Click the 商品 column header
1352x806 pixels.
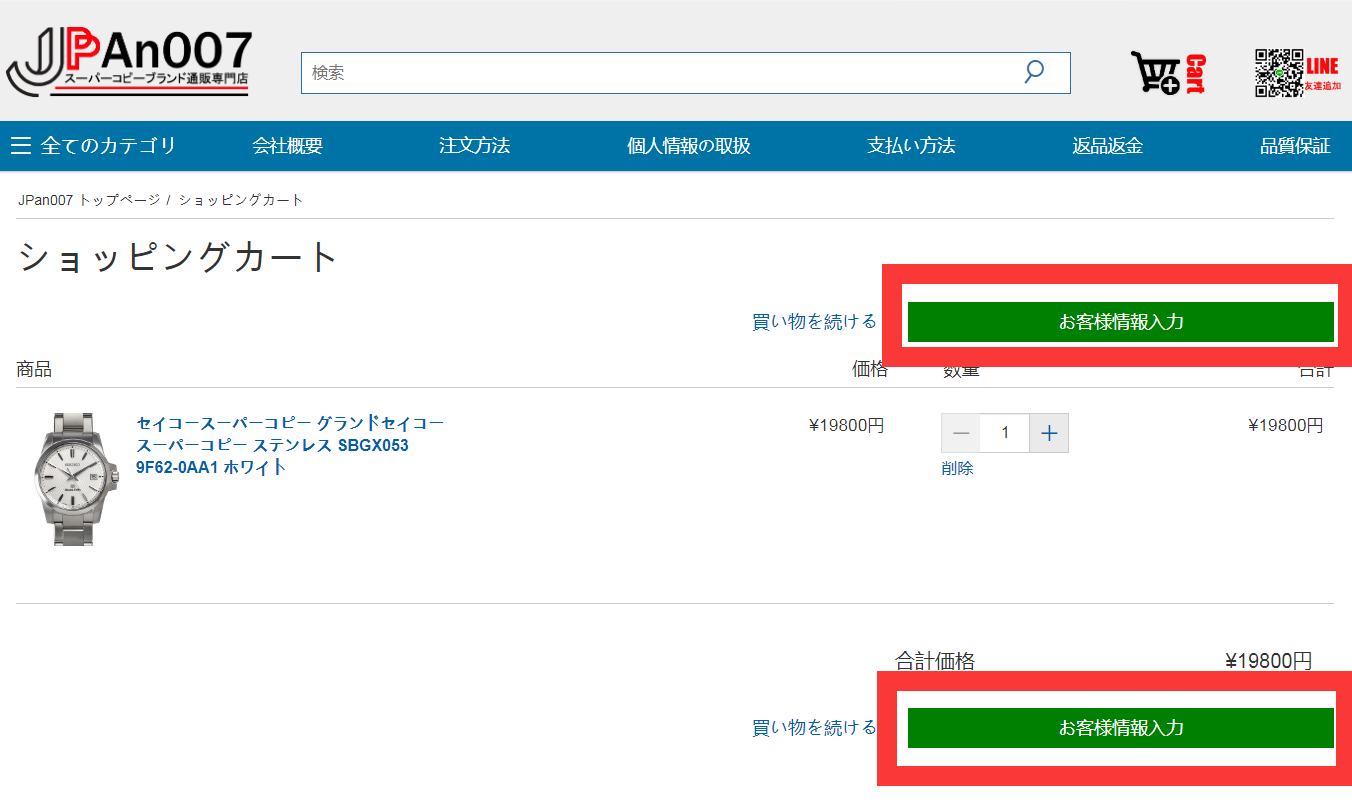34,370
